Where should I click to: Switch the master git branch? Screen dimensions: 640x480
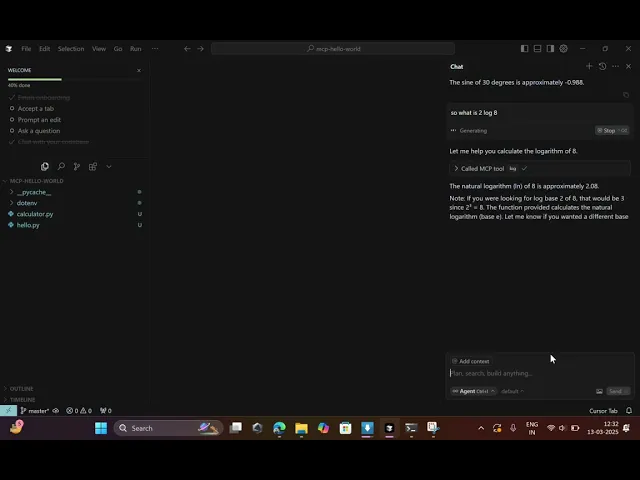35,411
